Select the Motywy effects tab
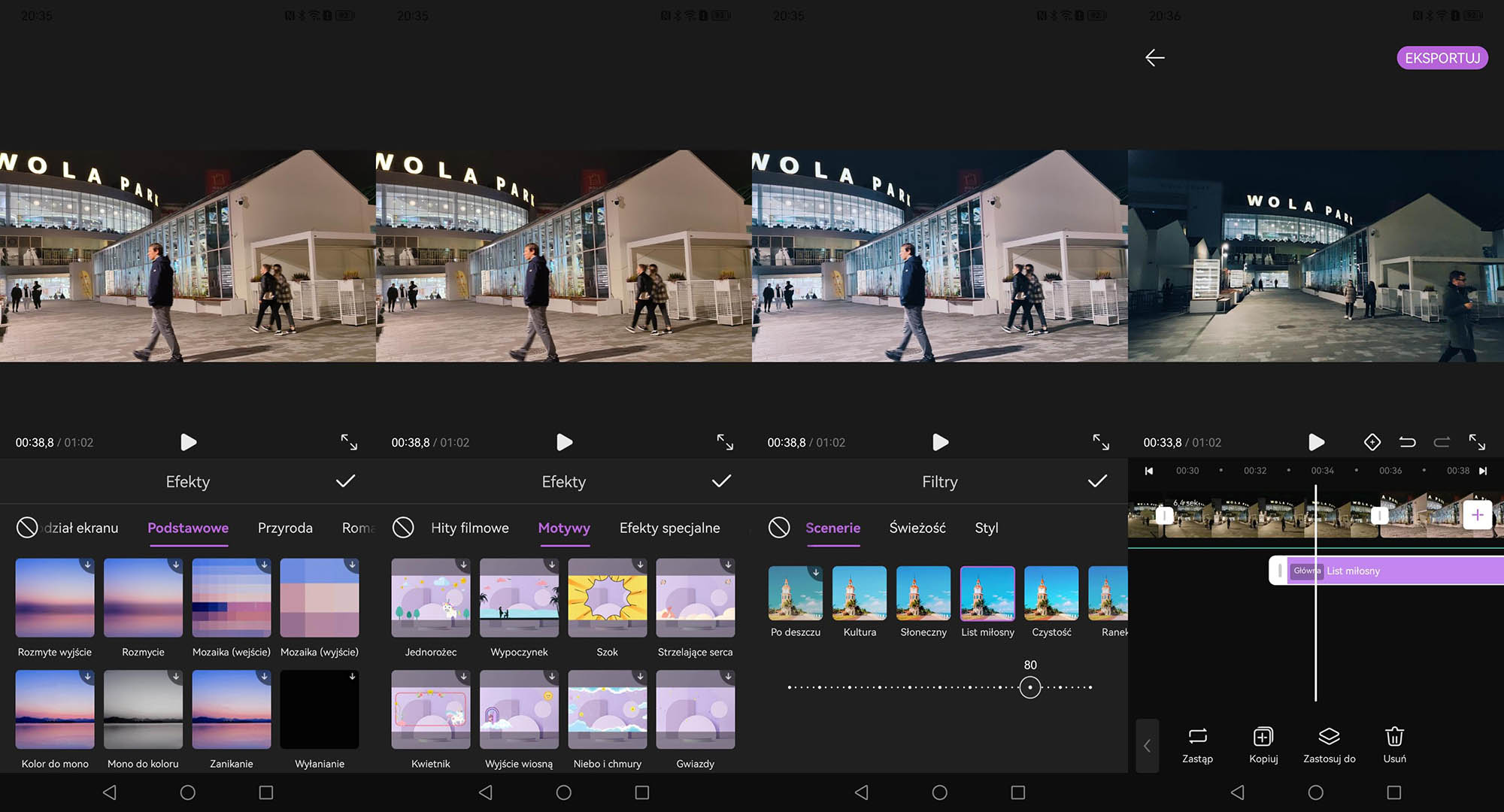This screenshot has height=812, width=1504. tap(564, 528)
